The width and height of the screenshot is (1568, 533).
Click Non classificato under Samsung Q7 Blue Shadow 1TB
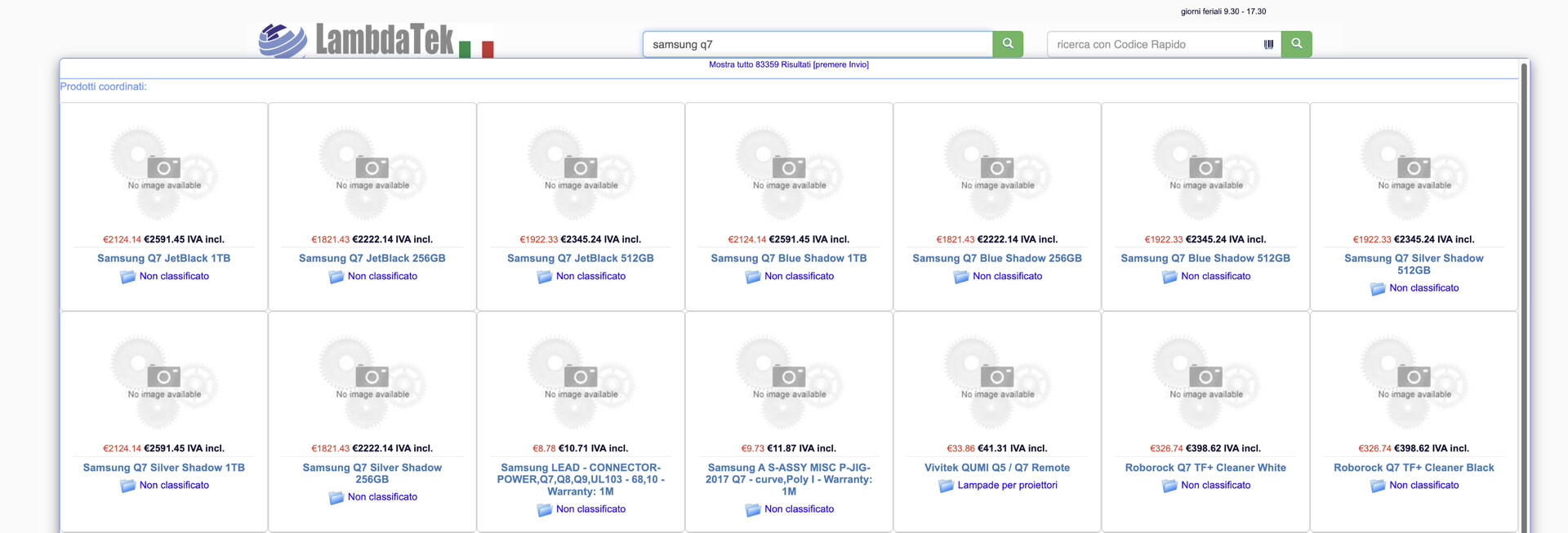click(800, 276)
